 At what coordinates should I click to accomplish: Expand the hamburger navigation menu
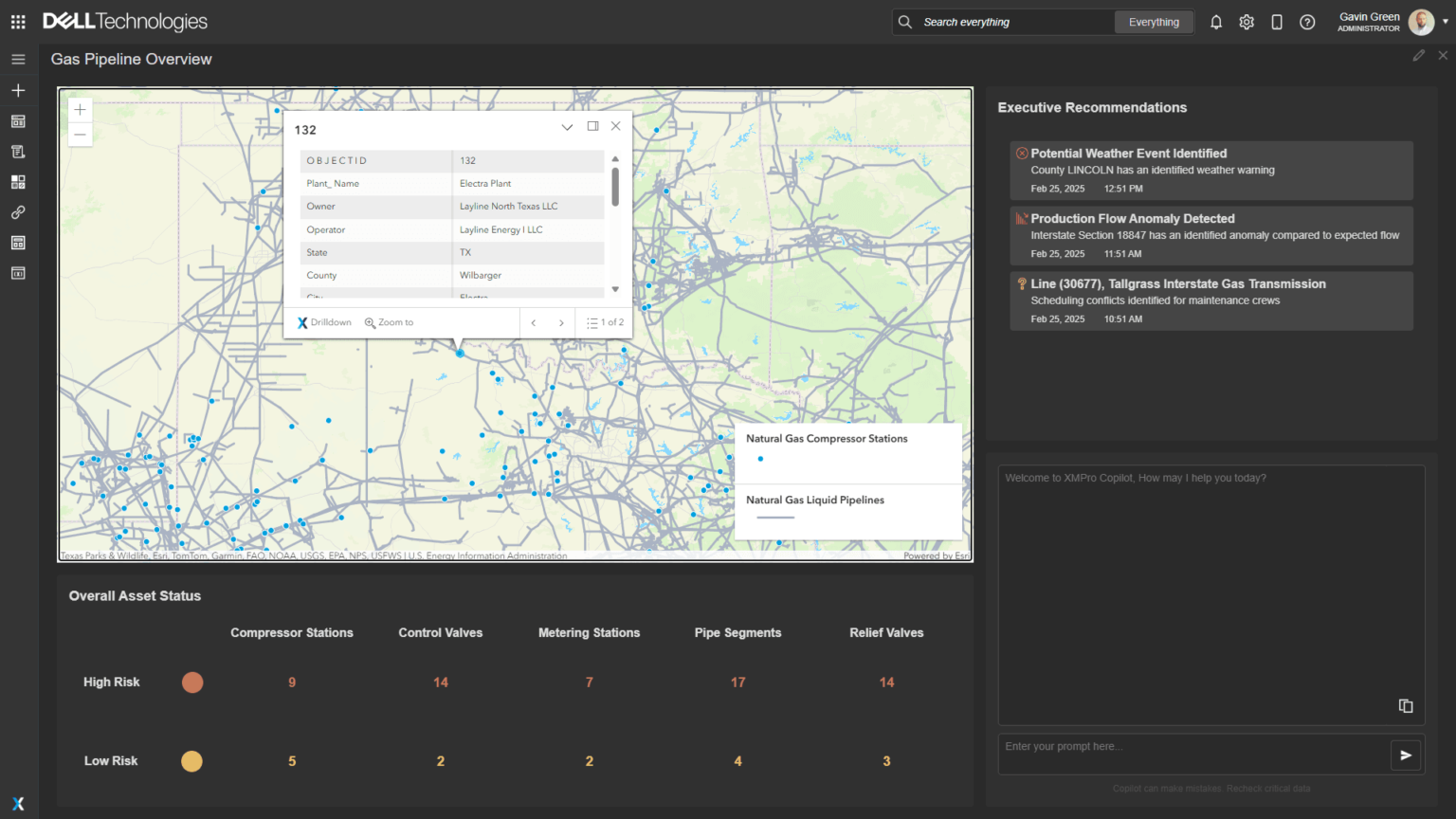coord(18,59)
